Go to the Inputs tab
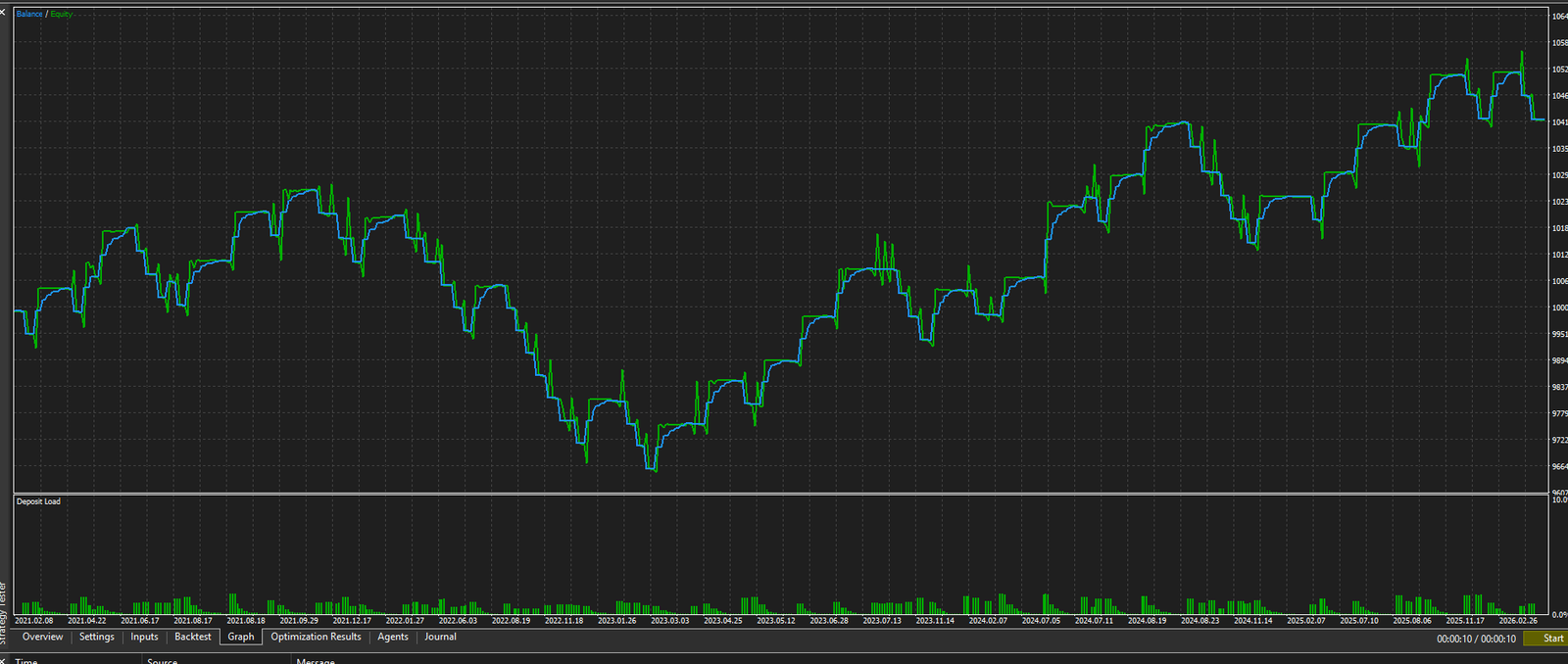Viewport: 1568px width, 664px height. [144, 637]
